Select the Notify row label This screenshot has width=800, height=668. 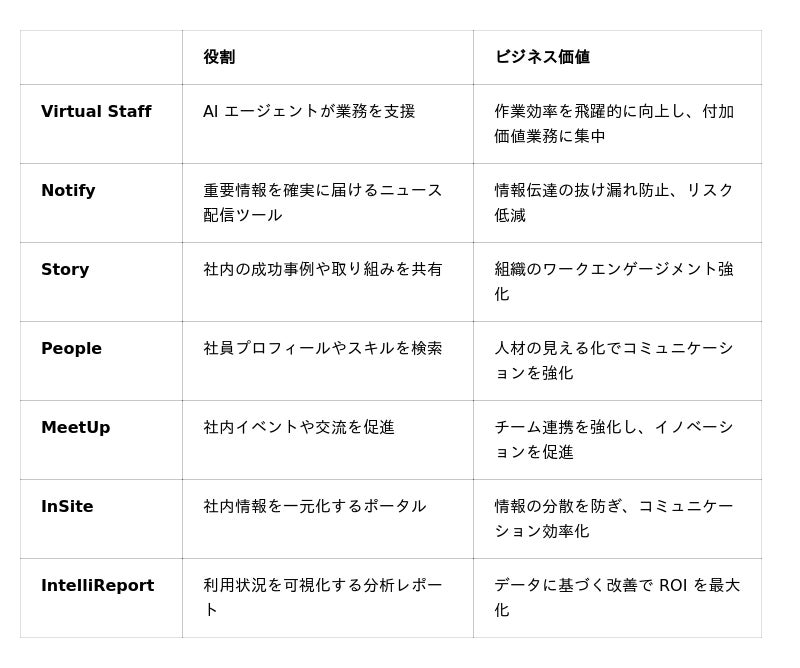pos(68,191)
